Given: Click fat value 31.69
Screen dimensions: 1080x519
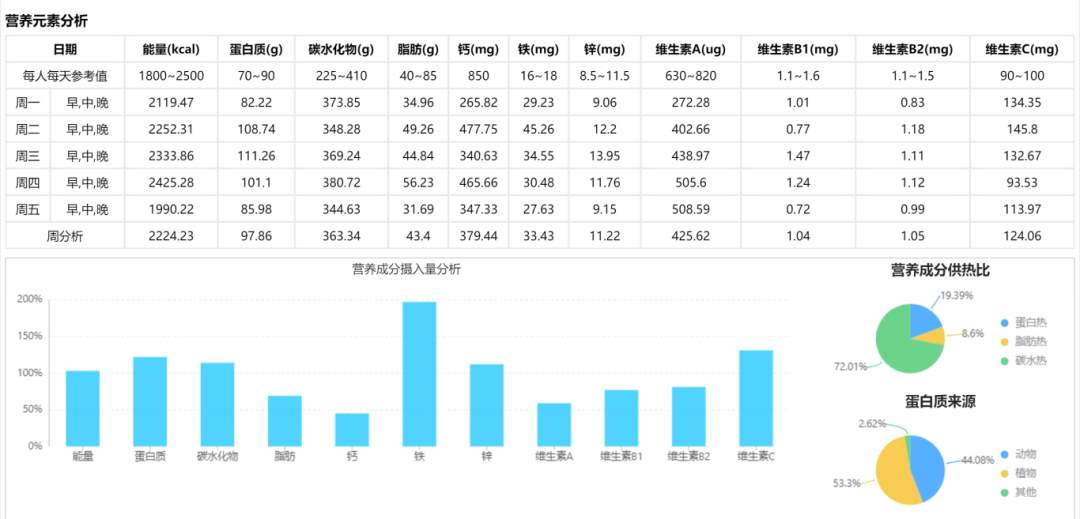Looking at the screenshot, I should [418, 209].
